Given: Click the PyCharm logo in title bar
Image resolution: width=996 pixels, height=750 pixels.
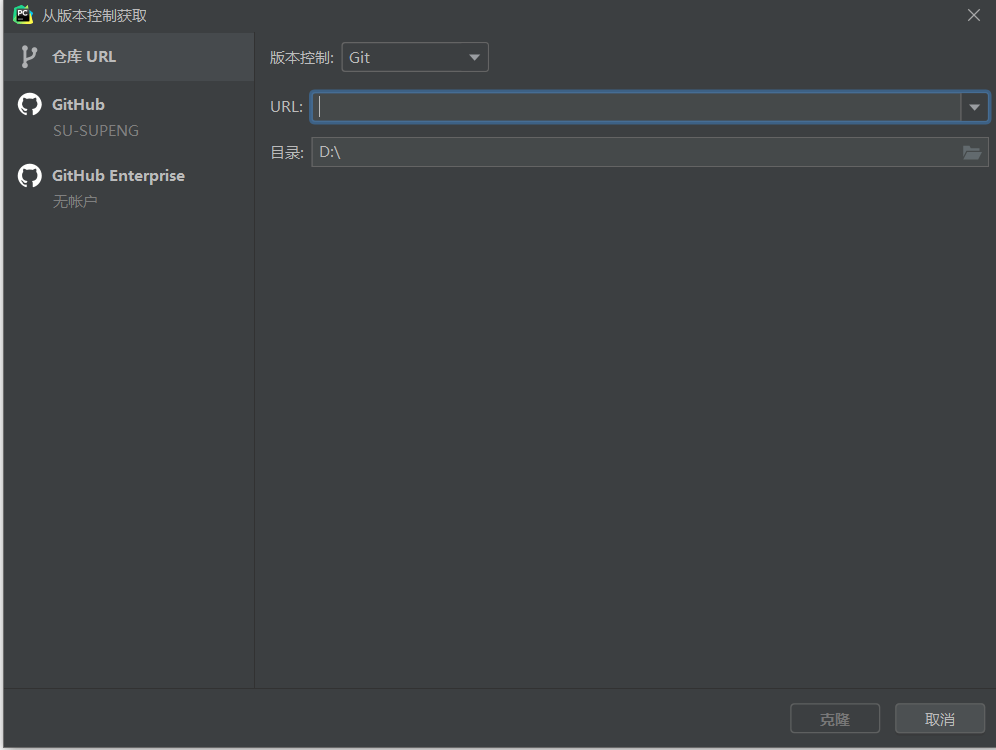Looking at the screenshot, I should pyautogui.click(x=24, y=15).
